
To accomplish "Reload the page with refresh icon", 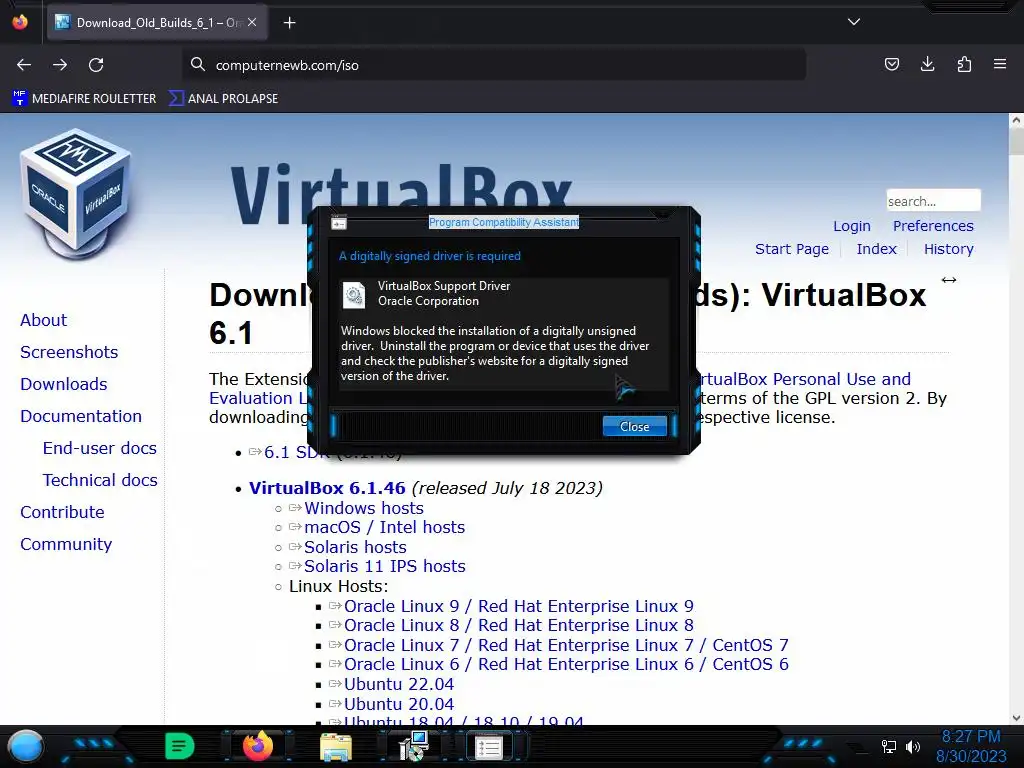I will (96, 65).
